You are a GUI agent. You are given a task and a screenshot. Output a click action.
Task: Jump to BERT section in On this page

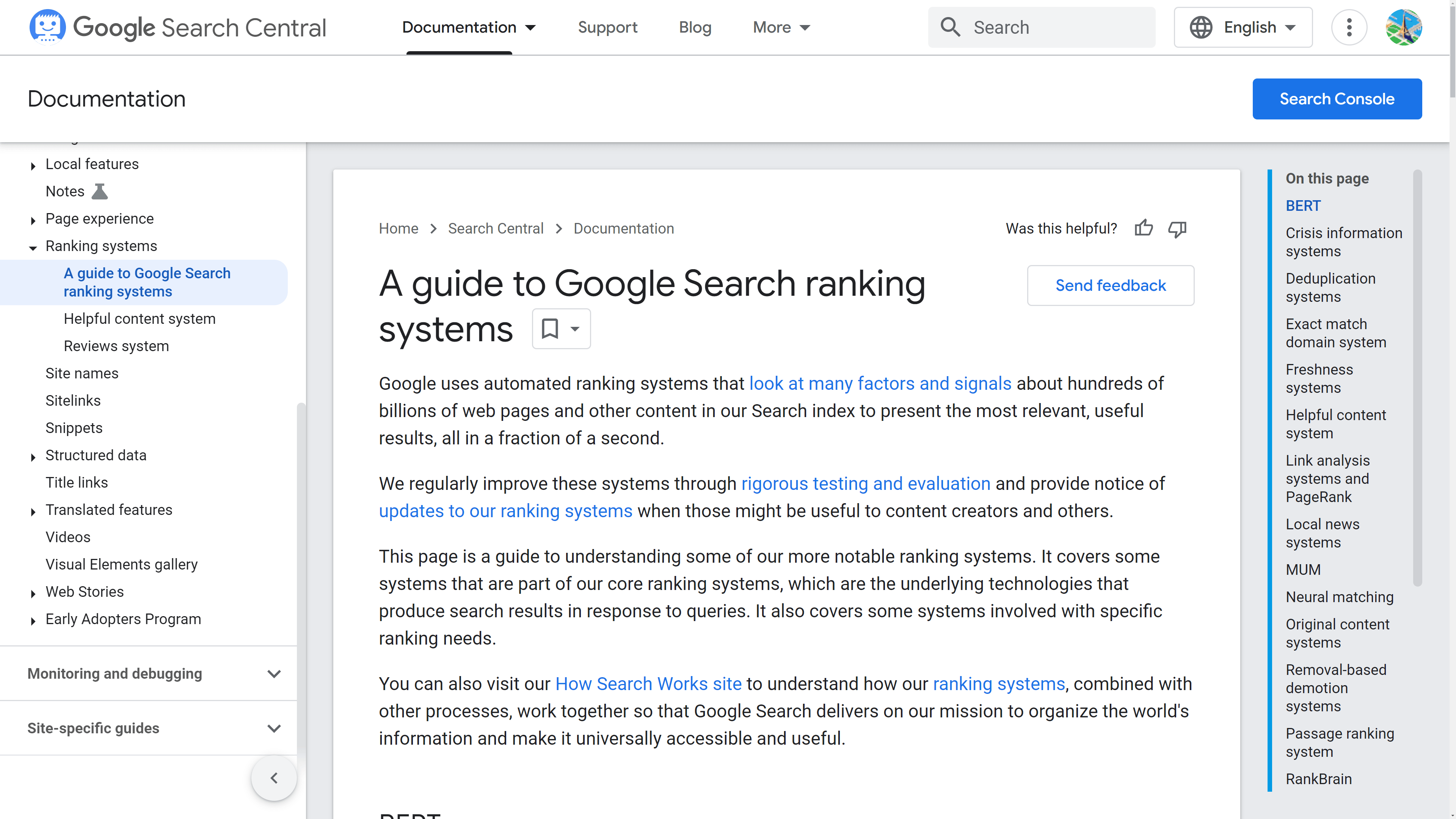(x=1303, y=206)
